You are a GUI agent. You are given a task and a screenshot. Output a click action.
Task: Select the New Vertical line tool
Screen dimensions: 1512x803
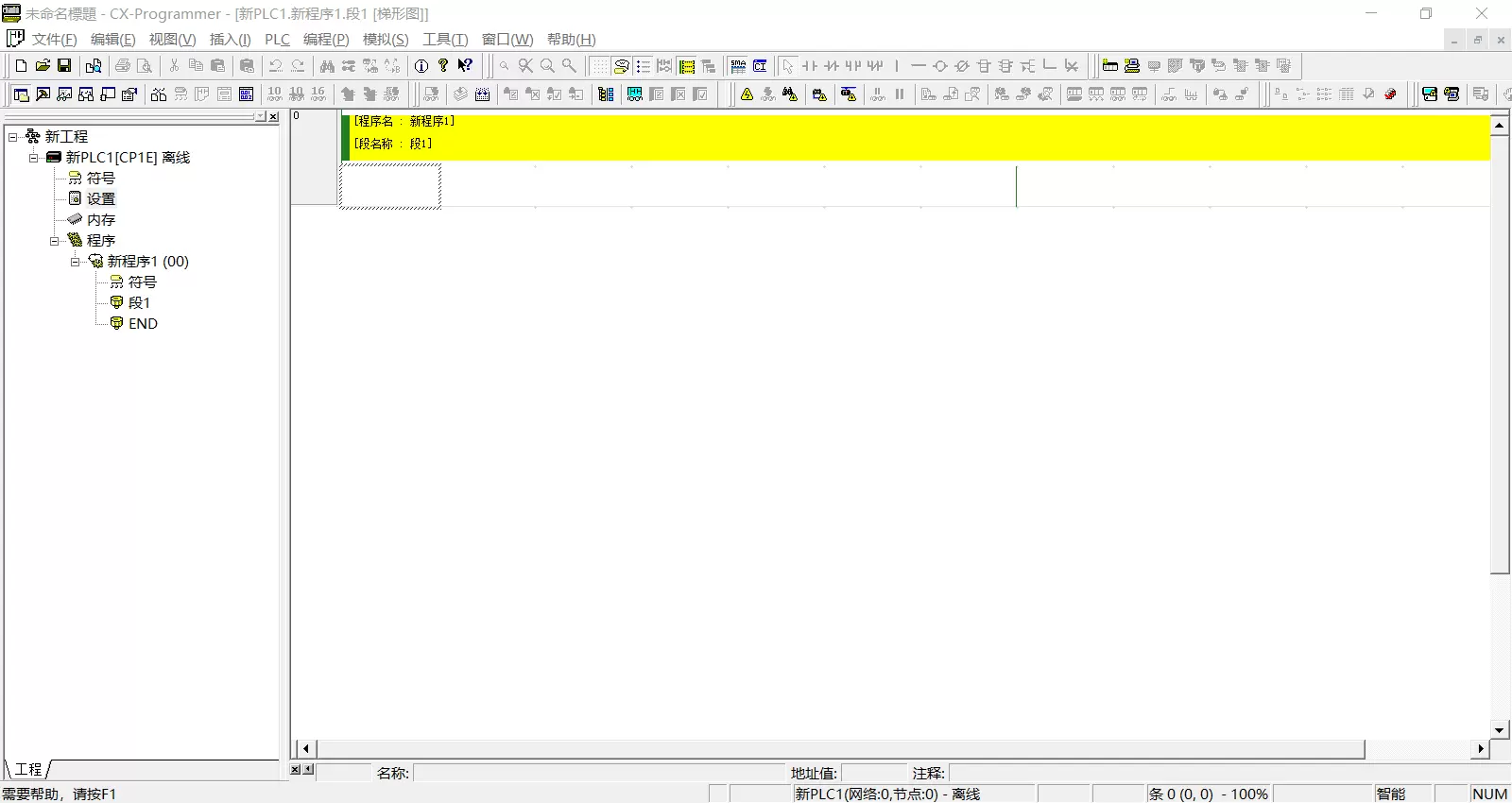pos(897,65)
